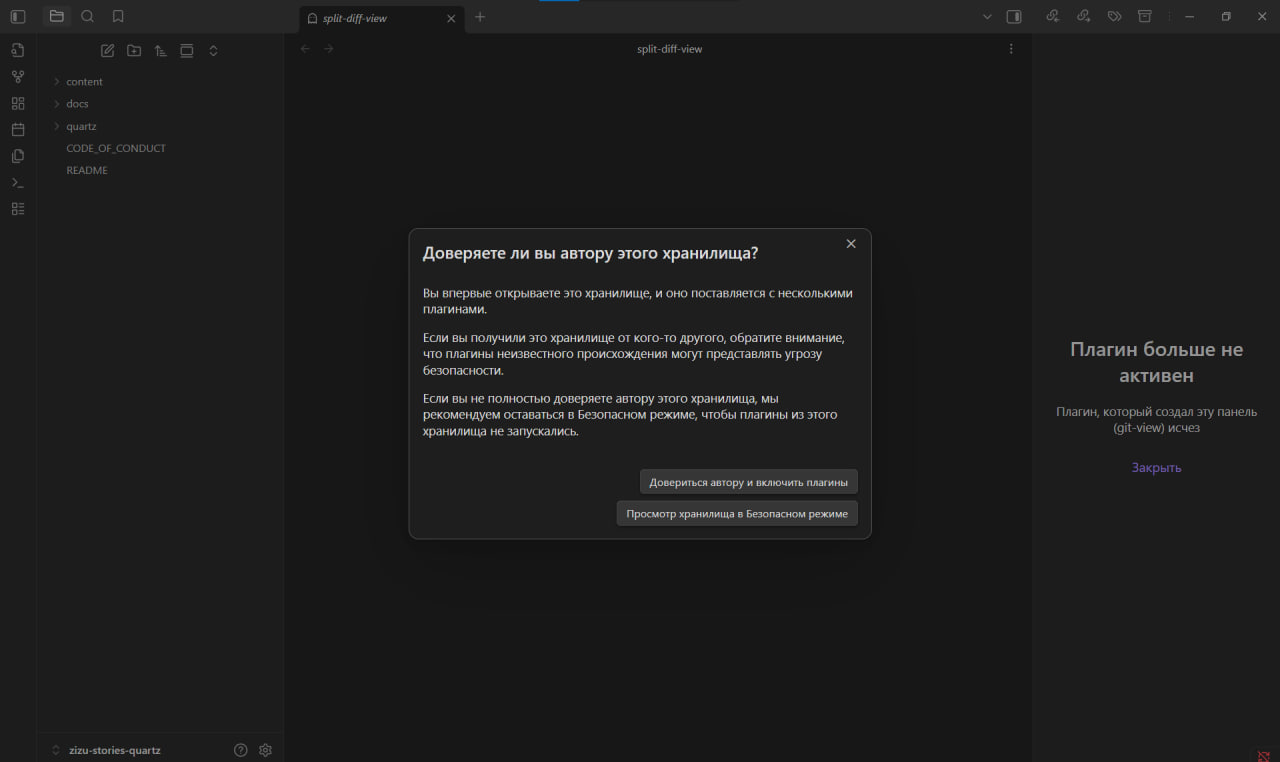Open the command palette terminal icon

[17, 183]
